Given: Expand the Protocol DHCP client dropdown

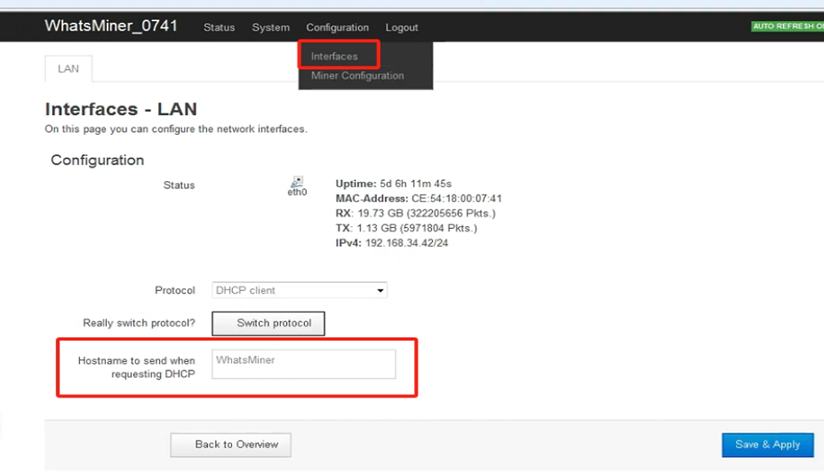Looking at the screenshot, I should [299, 290].
